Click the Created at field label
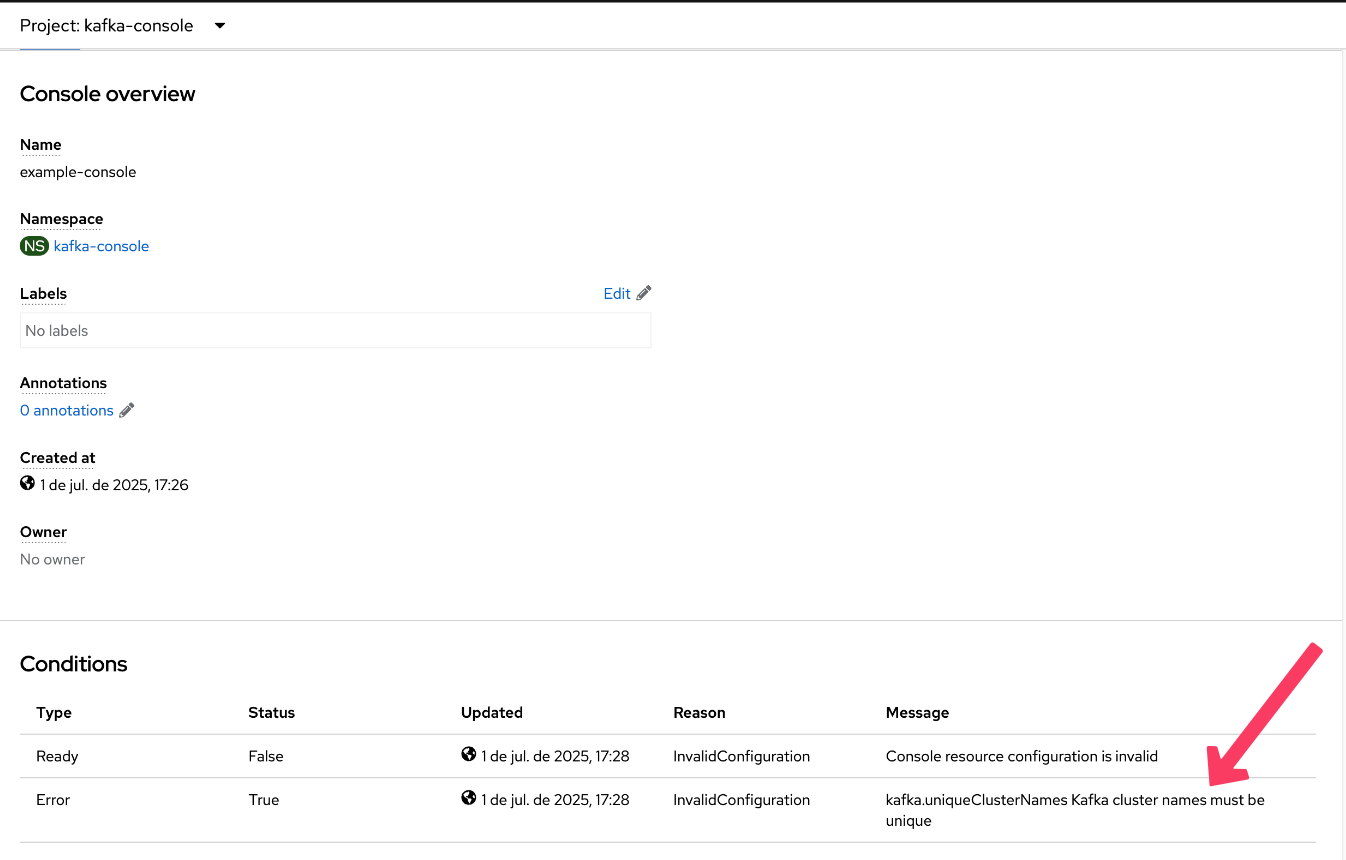 [x=57, y=458]
